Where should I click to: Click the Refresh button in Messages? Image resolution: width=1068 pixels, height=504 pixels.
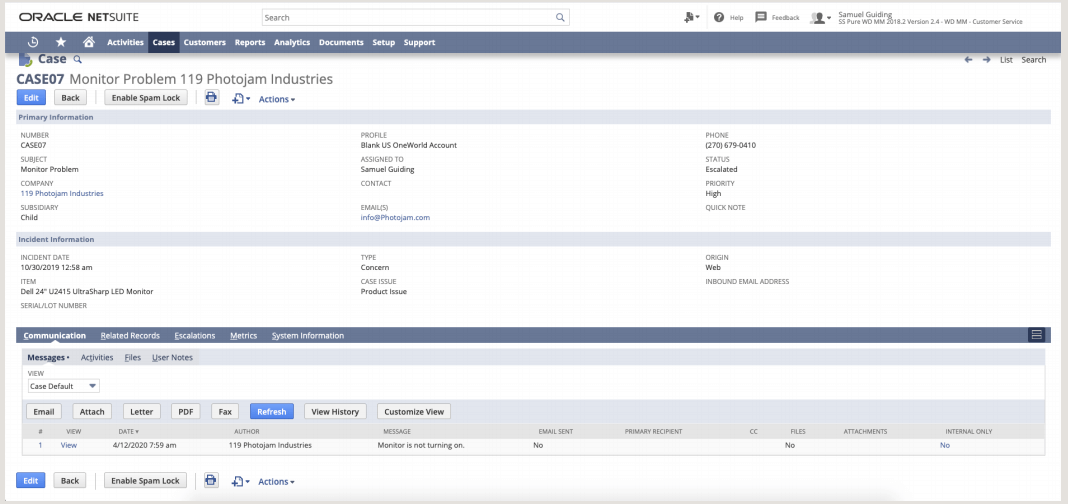pos(271,411)
